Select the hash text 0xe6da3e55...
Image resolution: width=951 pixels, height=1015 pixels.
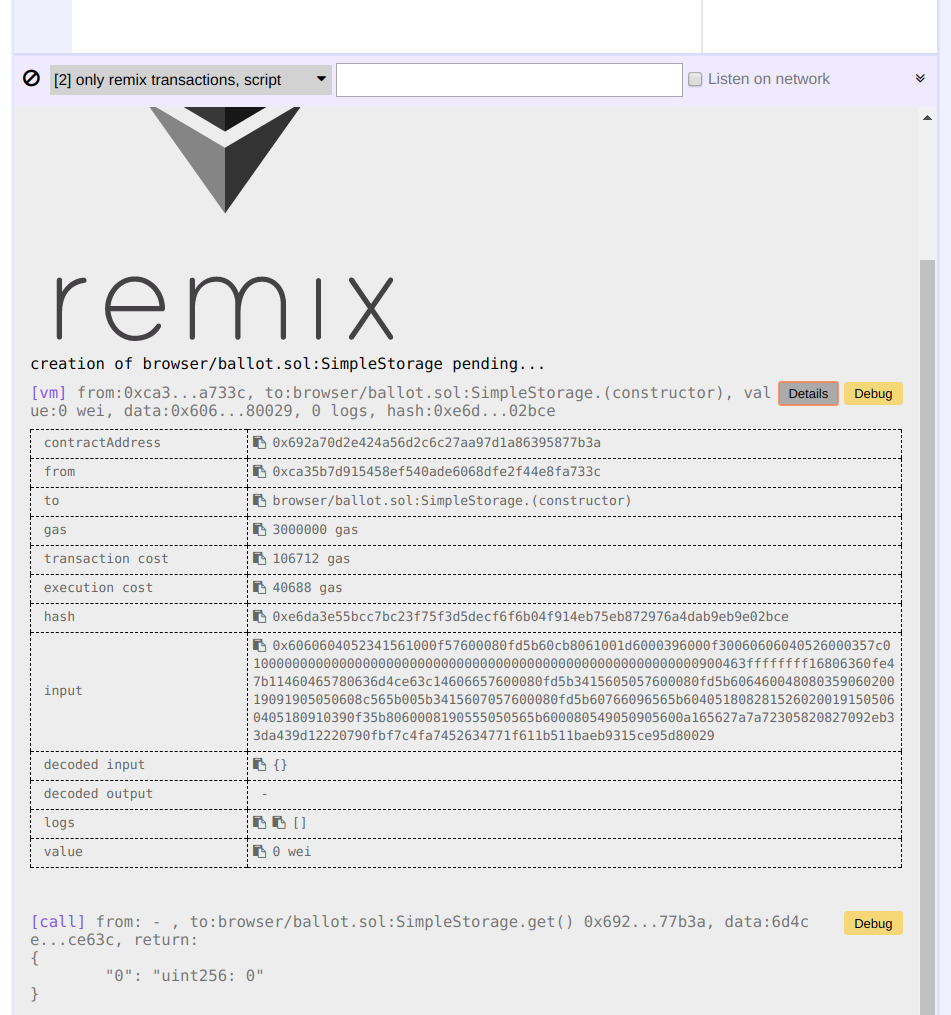[530, 617]
